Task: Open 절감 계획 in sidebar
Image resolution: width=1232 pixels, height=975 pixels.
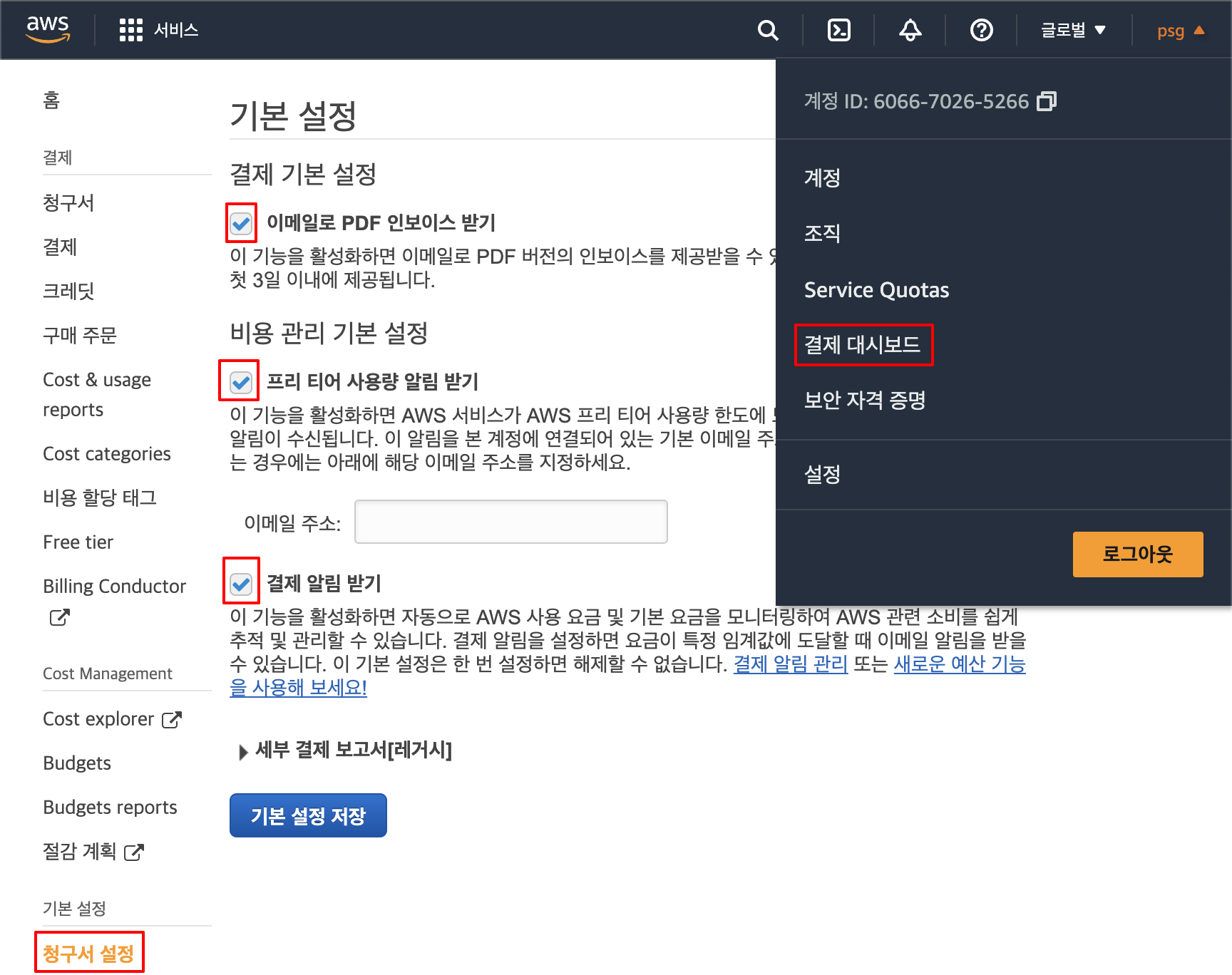Action: coord(80,852)
